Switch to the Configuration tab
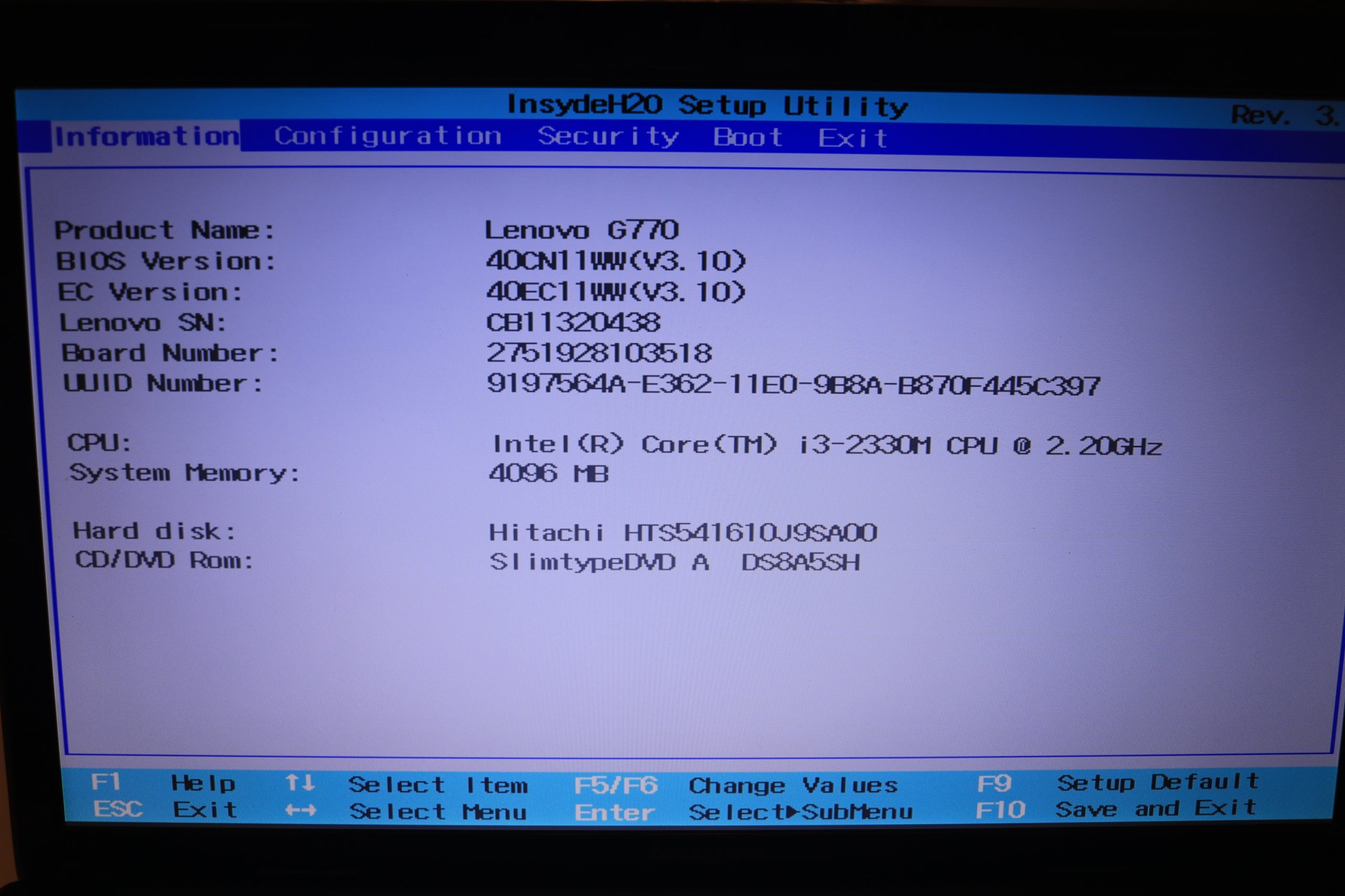This screenshot has height=896, width=1345. click(x=388, y=136)
